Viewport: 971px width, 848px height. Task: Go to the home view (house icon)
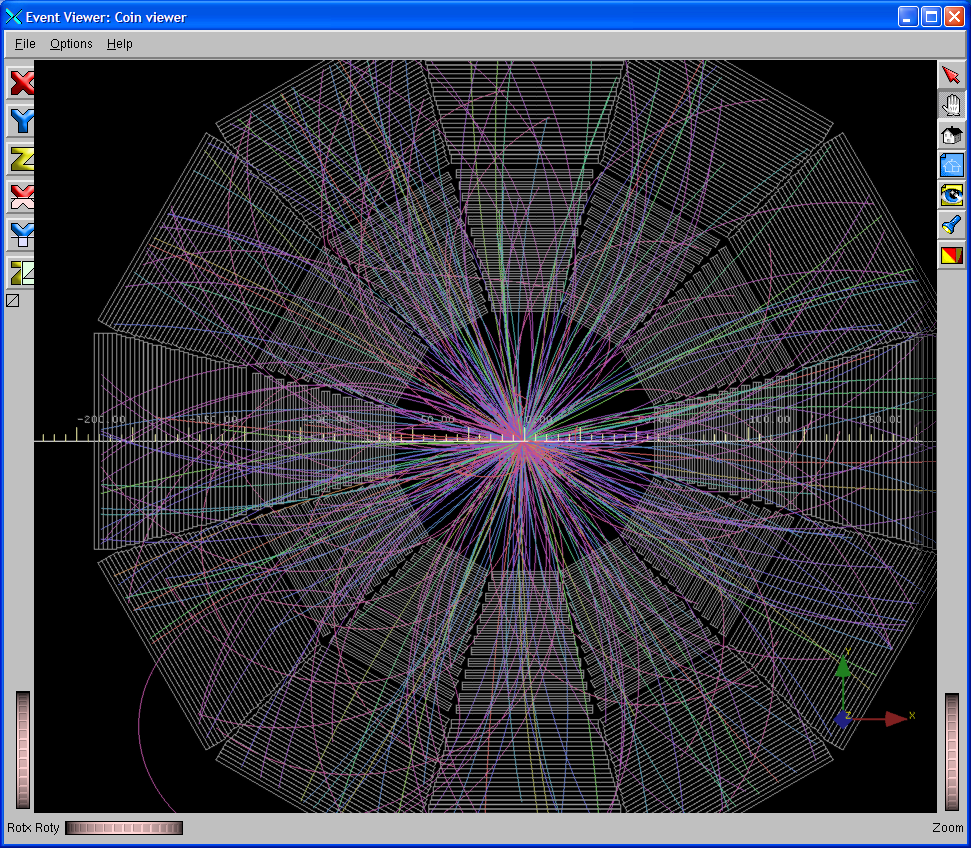pos(951,134)
